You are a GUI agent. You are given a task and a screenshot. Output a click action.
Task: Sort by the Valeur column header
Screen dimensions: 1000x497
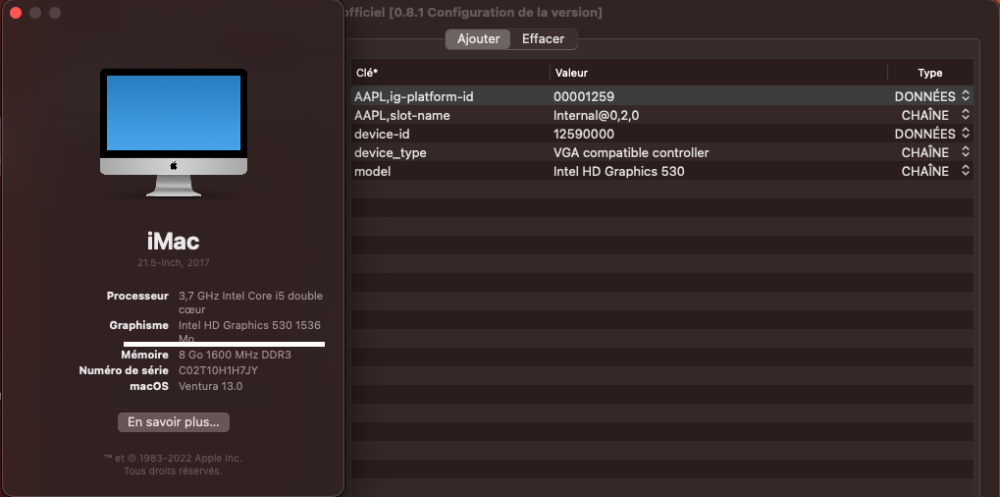pos(719,73)
